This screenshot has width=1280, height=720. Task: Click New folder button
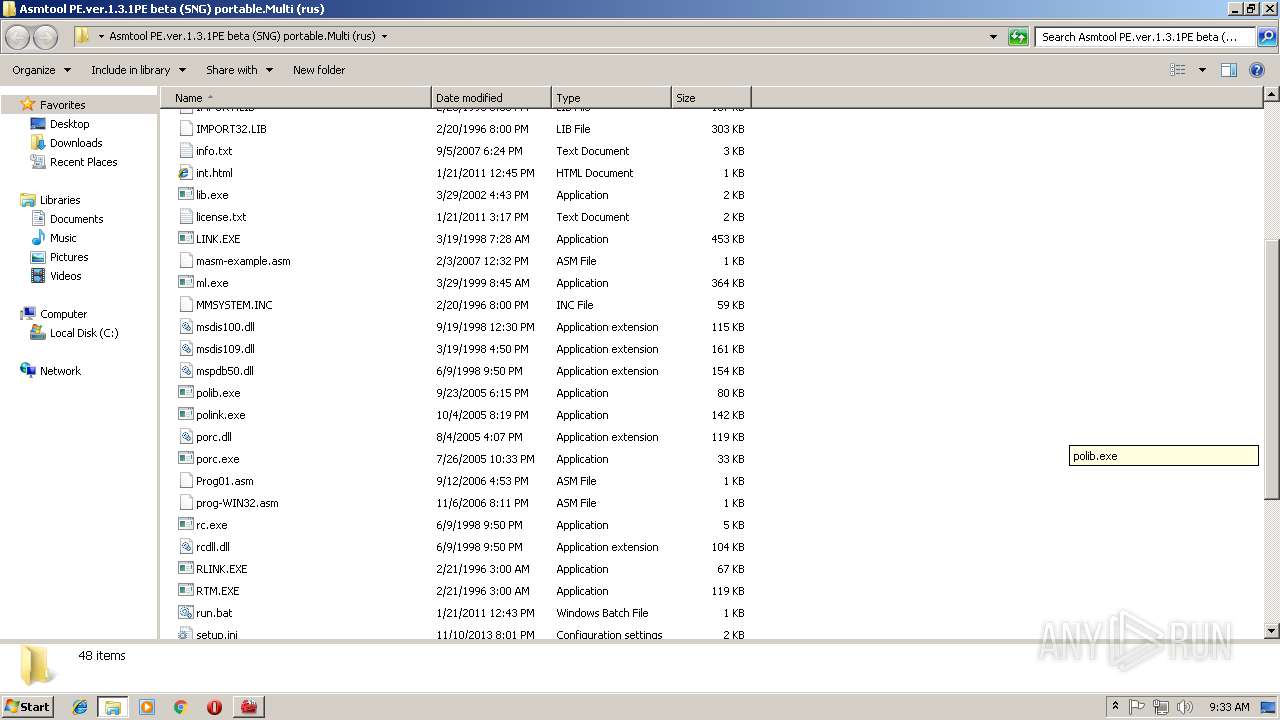[x=319, y=70]
